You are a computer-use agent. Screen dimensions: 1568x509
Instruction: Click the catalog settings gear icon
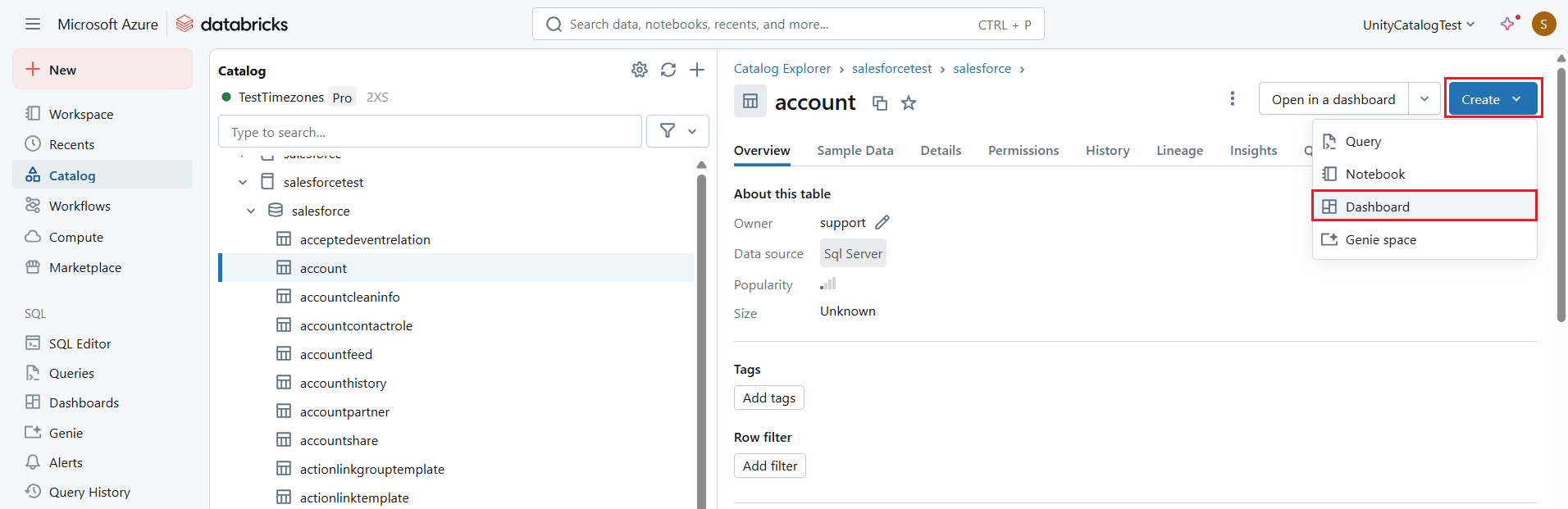(640, 70)
